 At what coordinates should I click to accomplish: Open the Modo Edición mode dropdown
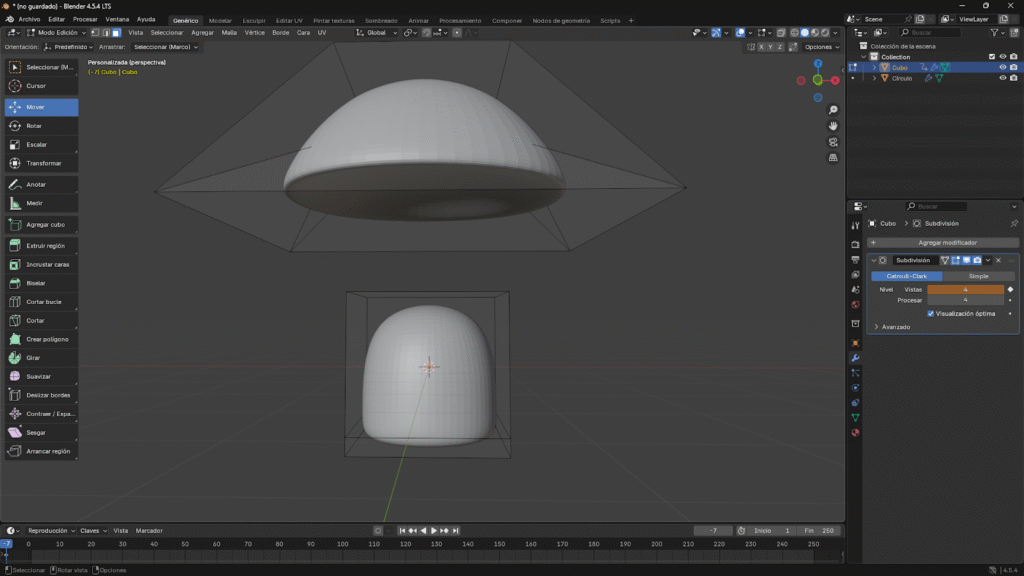tap(57, 32)
